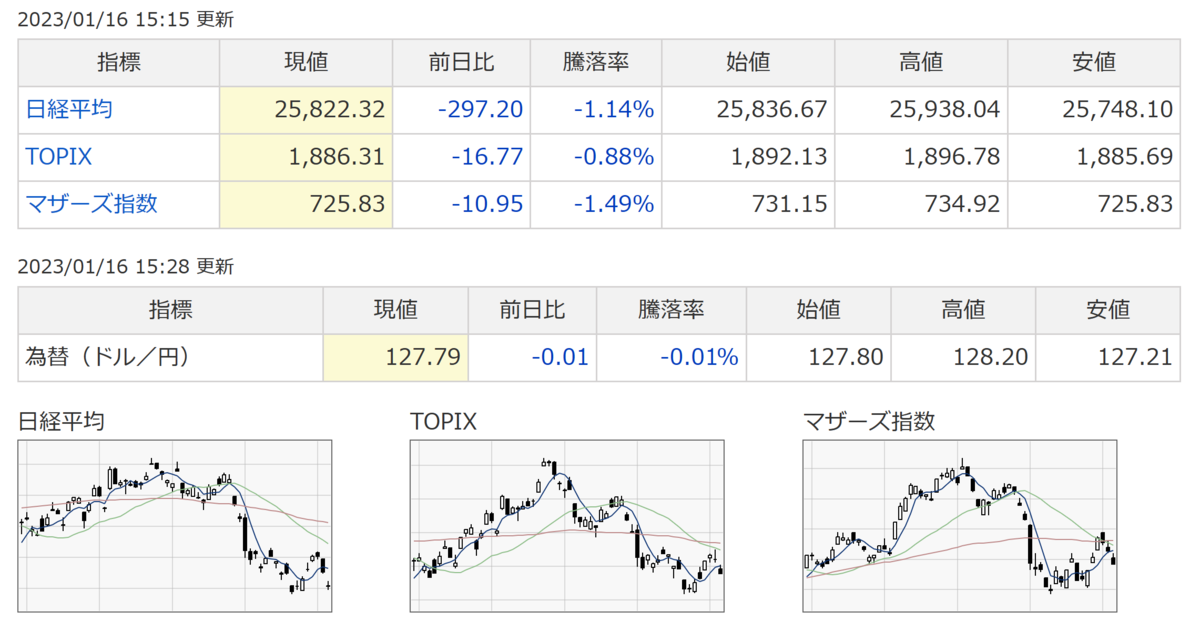Screen dimensions: 1200x632
Task: Click the 安値 column header in first table
Action: (x=1094, y=62)
